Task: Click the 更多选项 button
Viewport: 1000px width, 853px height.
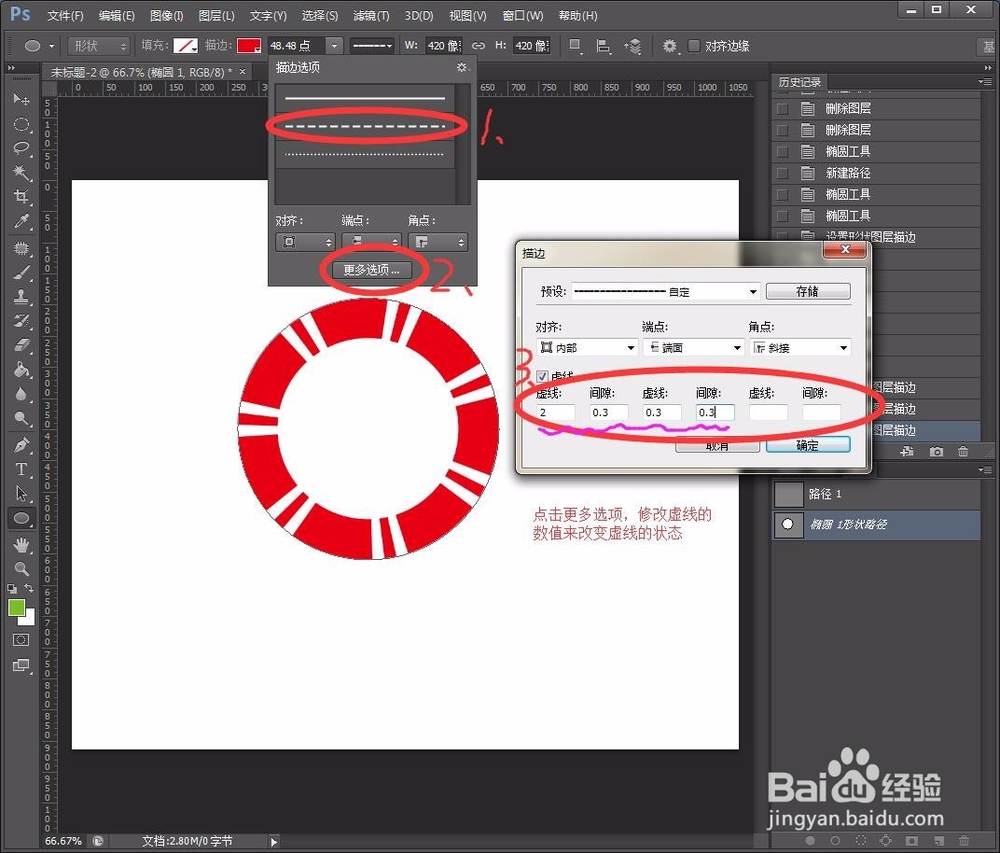Action: click(x=371, y=269)
